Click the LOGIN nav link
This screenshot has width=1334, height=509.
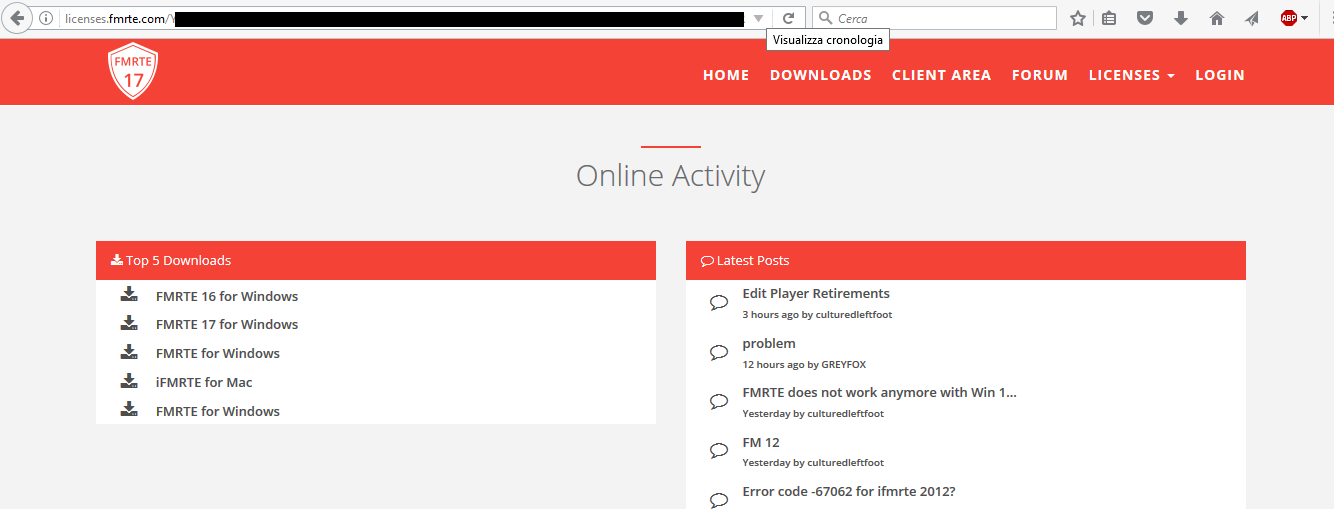tap(1220, 75)
